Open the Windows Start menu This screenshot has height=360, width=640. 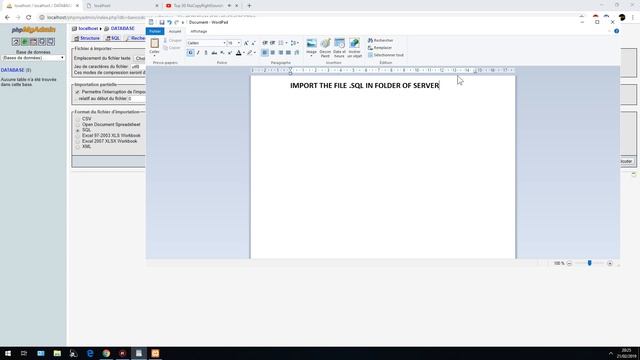[8, 353]
